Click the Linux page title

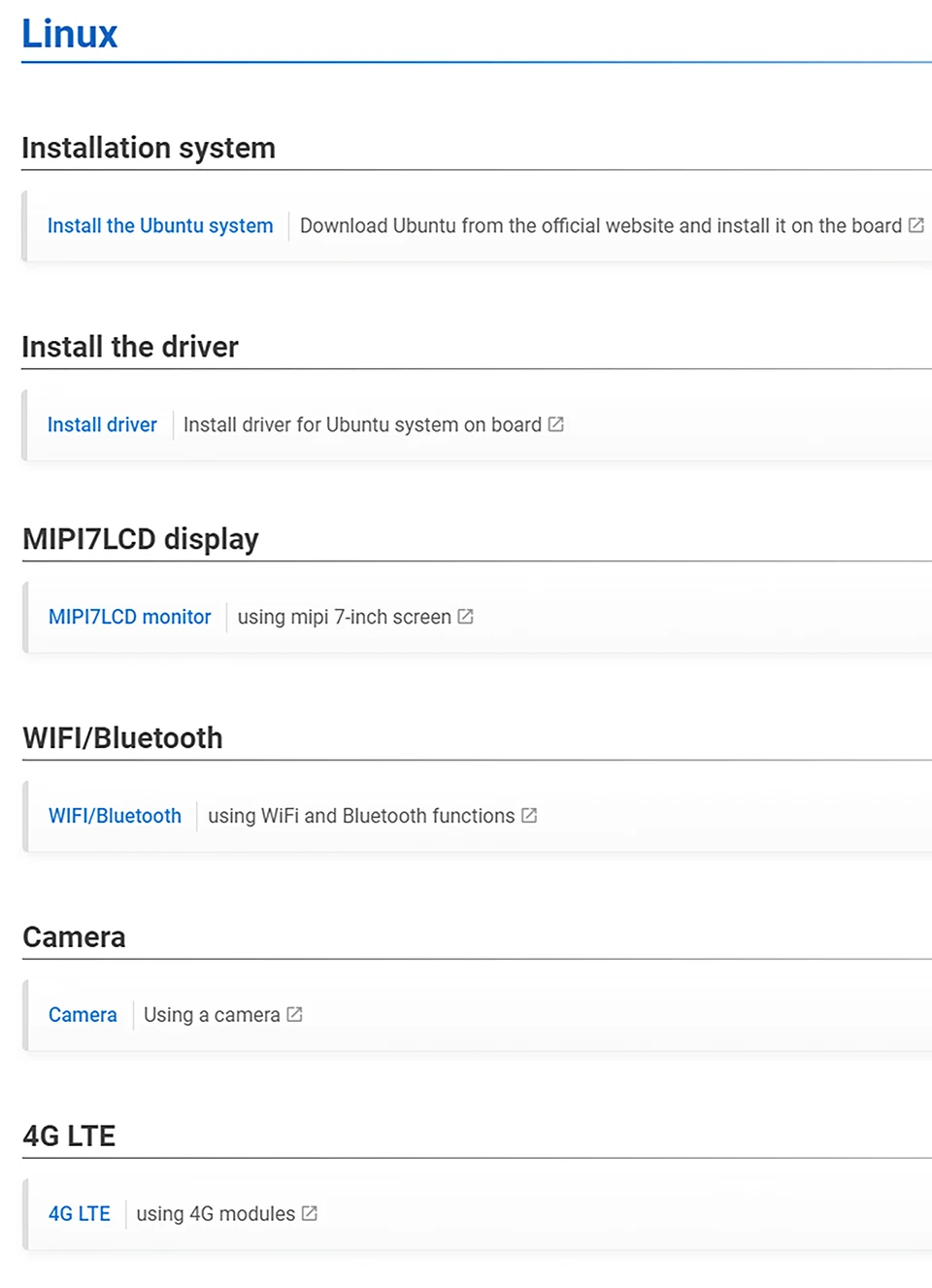tap(69, 34)
